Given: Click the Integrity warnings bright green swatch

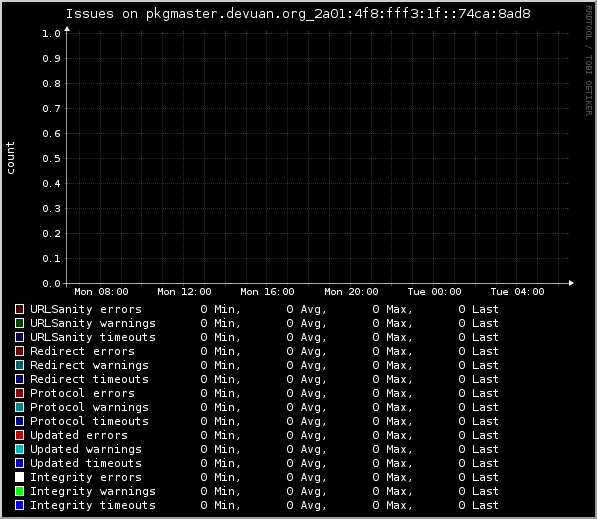Looking at the screenshot, I should point(19,491).
